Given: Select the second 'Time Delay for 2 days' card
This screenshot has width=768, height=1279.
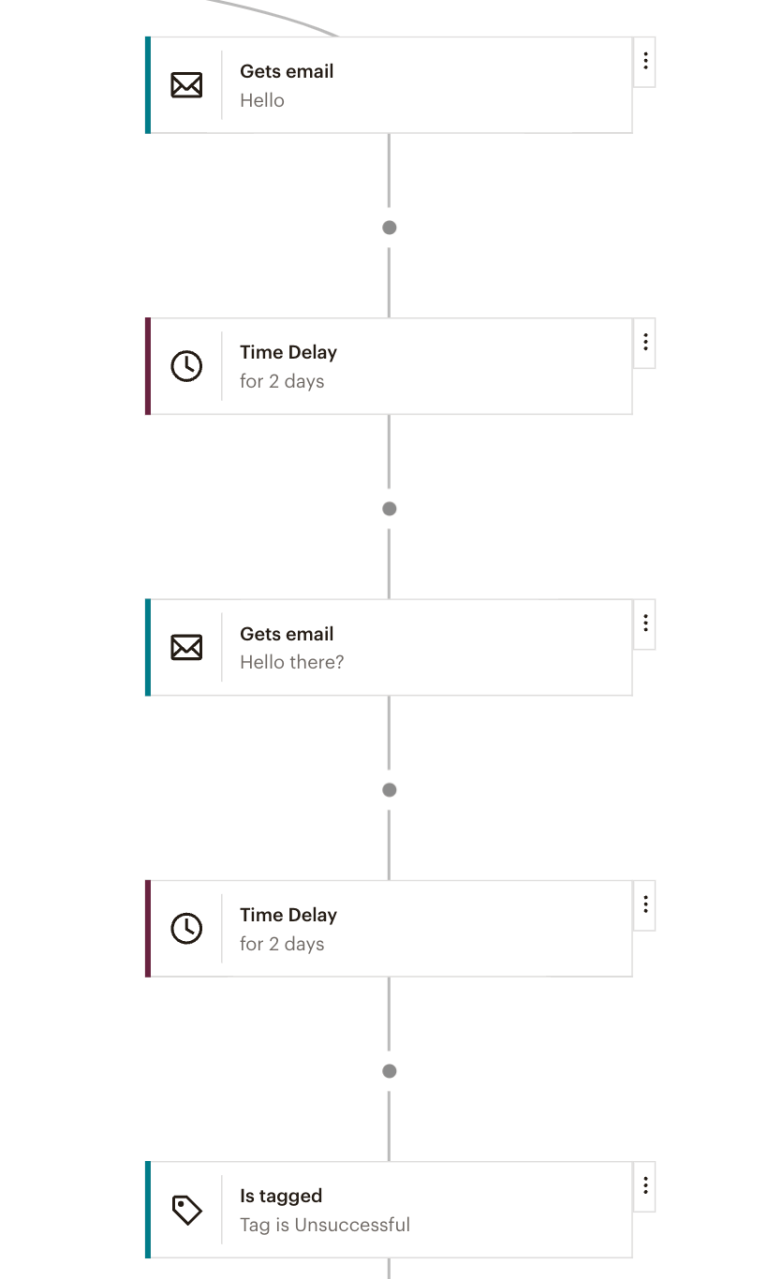Looking at the screenshot, I should tap(400, 928).
